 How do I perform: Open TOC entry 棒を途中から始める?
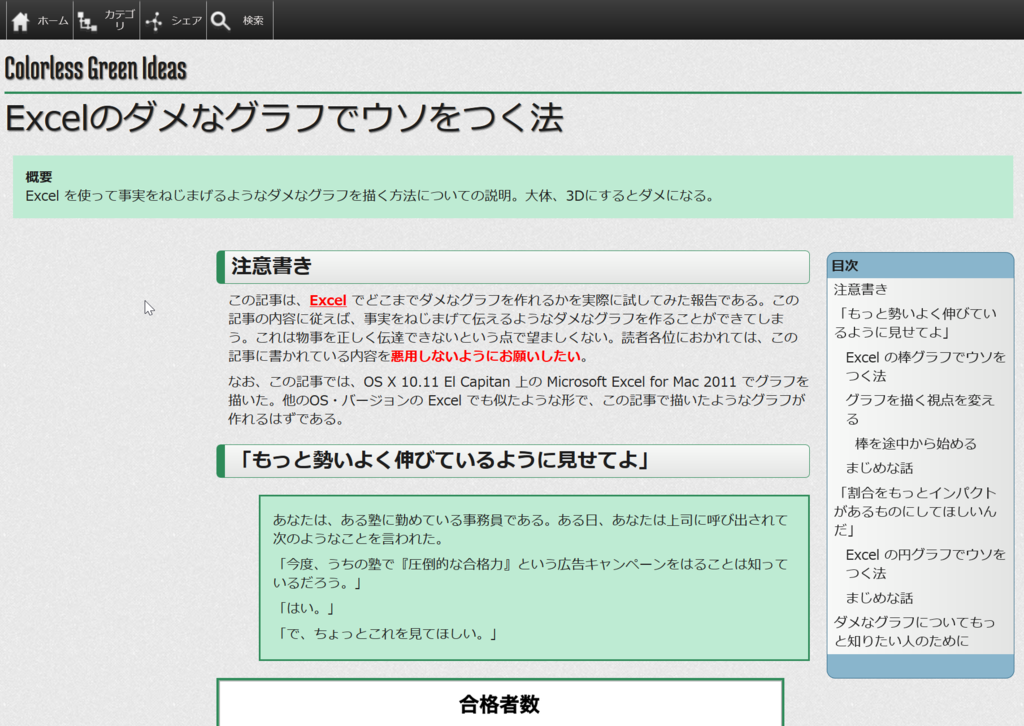pyautogui.click(x=916, y=444)
